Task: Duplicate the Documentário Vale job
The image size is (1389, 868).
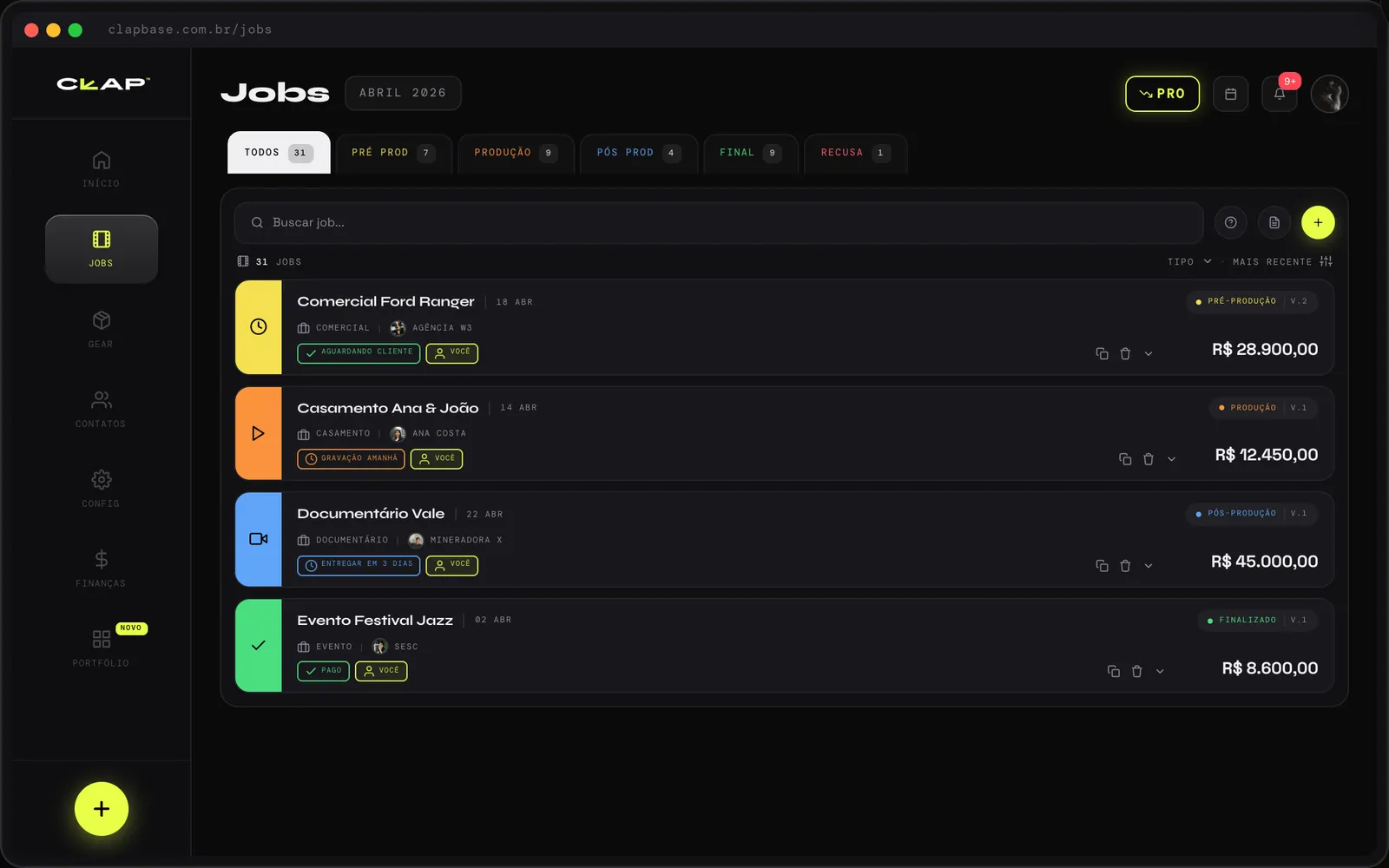Action: [x=1102, y=566]
